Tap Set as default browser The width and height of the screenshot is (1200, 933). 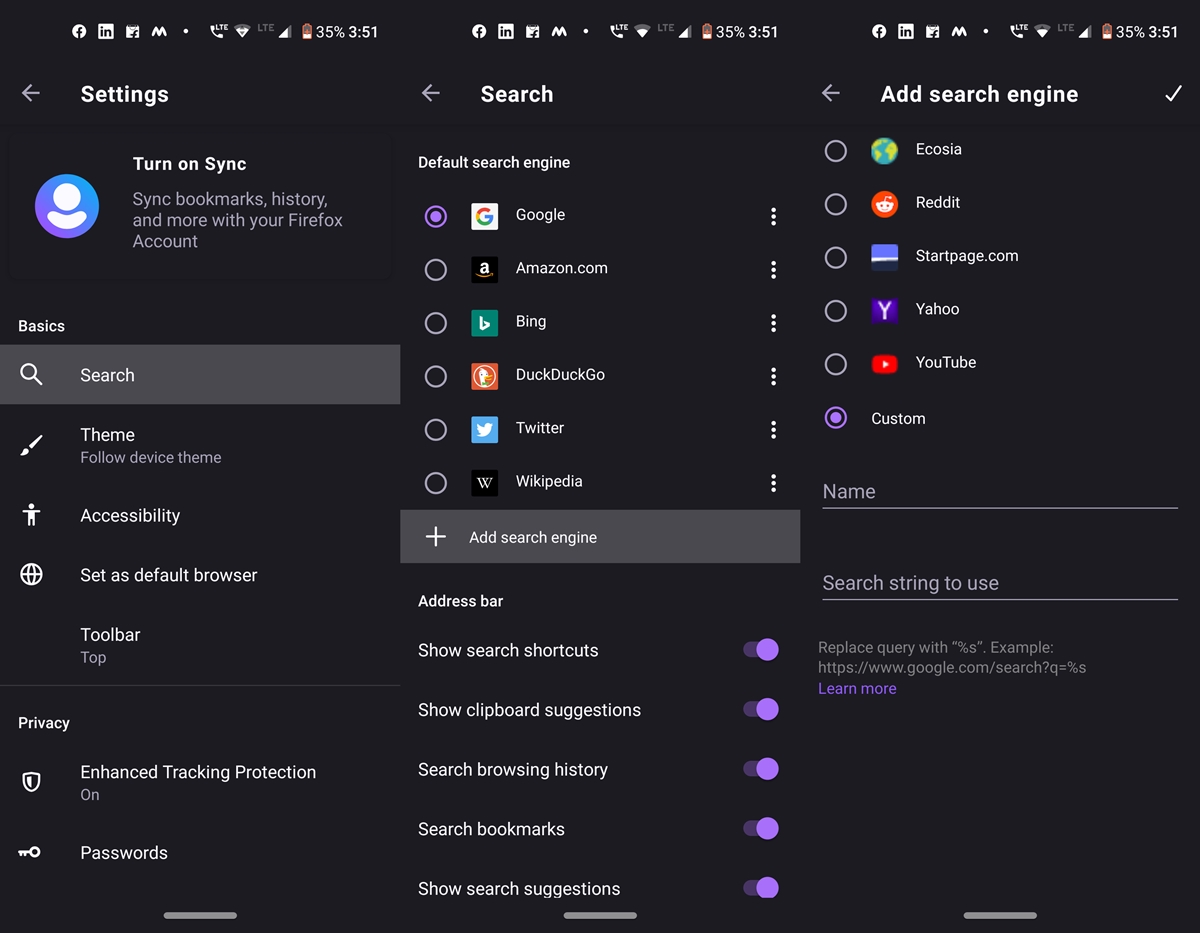(x=200, y=575)
